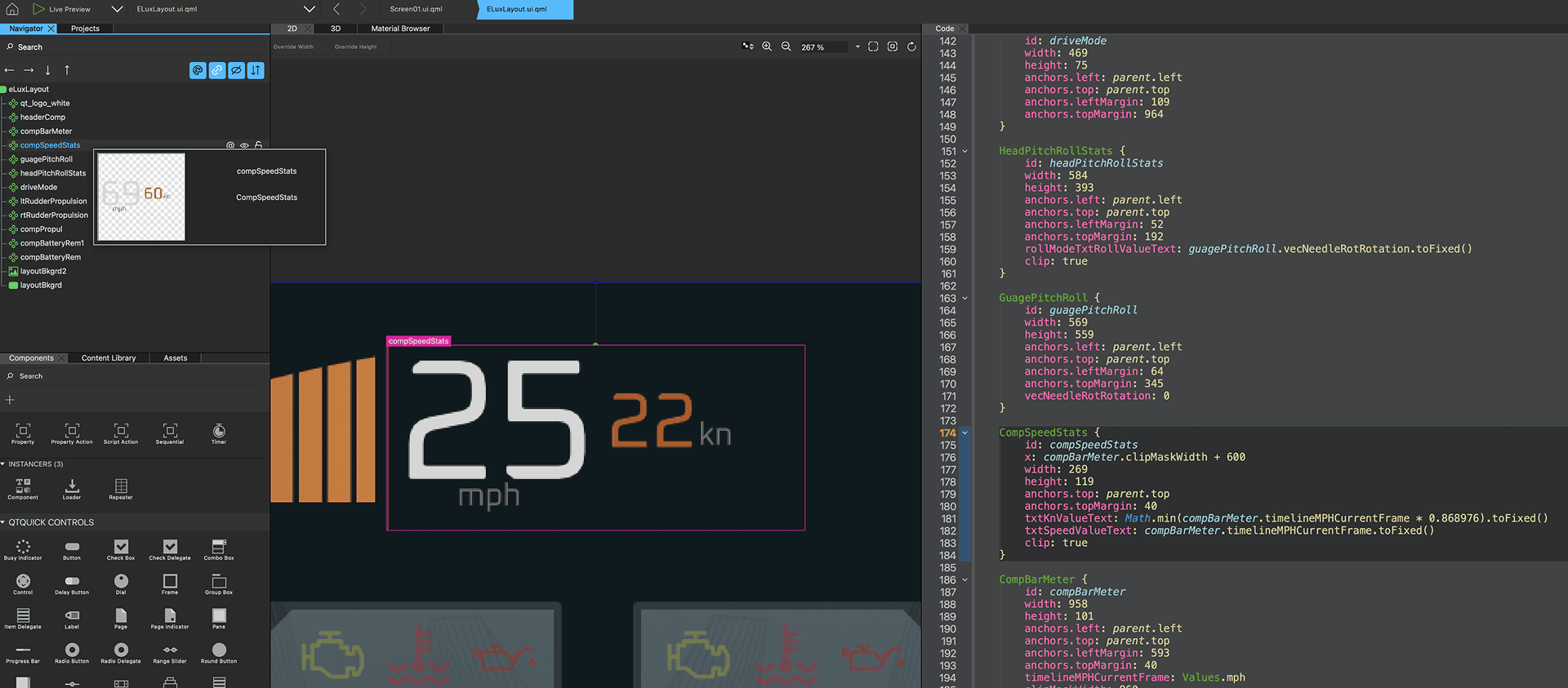Fold the CompSpeedStats code block at line 174
This screenshot has height=688, width=1568.
pyautogui.click(x=964, y=433)
